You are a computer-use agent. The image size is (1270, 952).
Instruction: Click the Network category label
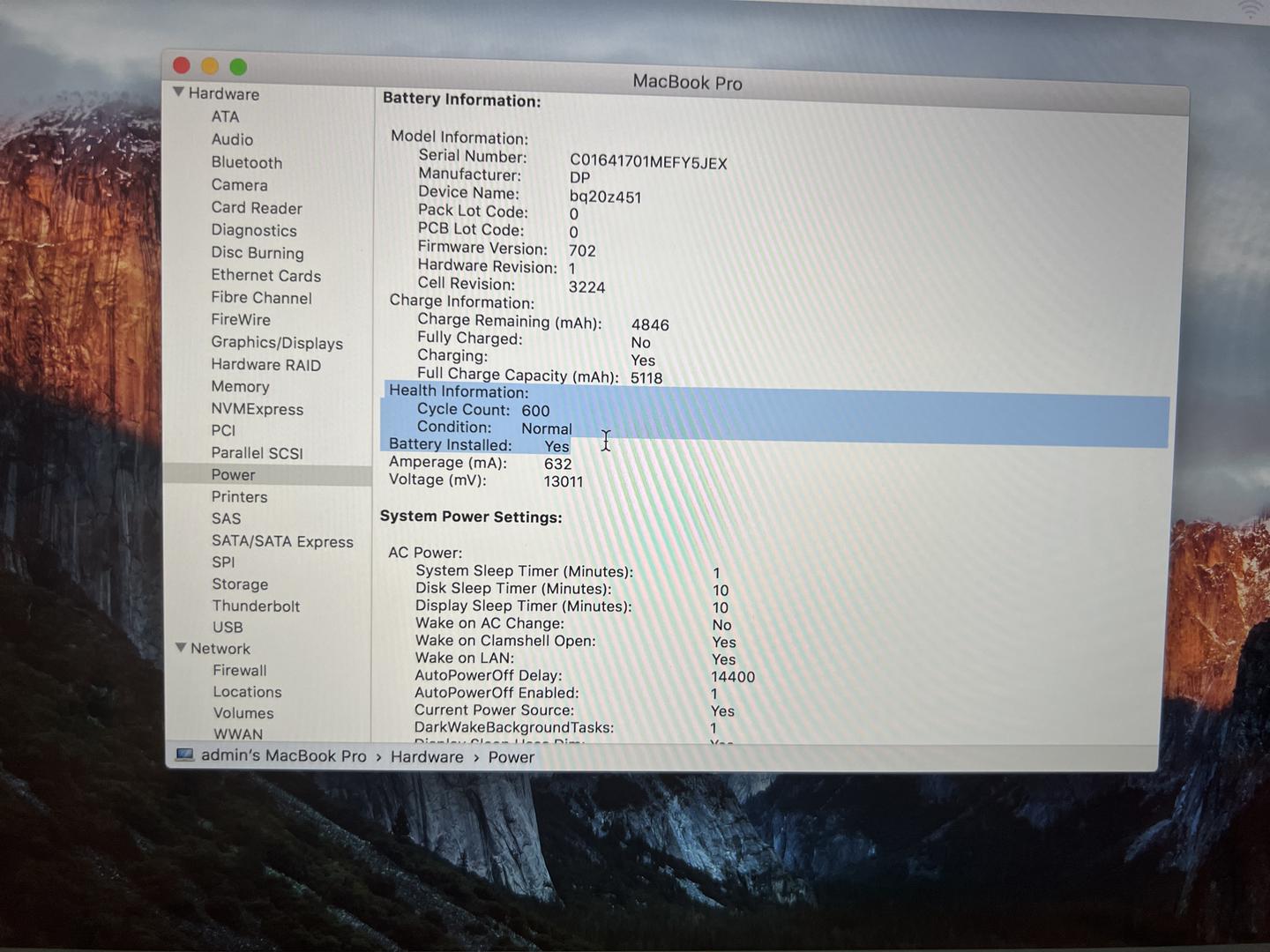point(220,649)
